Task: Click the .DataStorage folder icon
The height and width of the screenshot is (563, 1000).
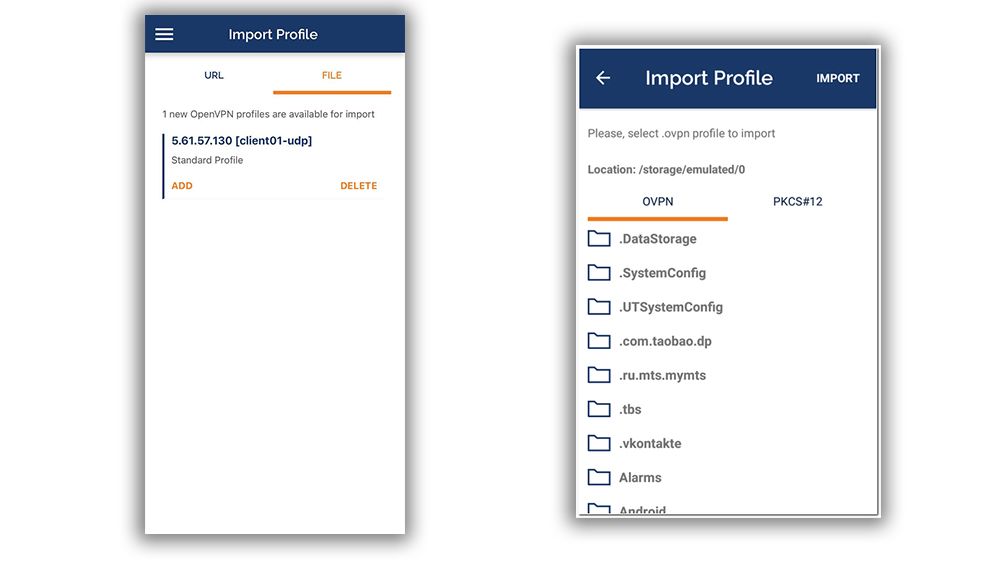Action: tap(599, 239)
